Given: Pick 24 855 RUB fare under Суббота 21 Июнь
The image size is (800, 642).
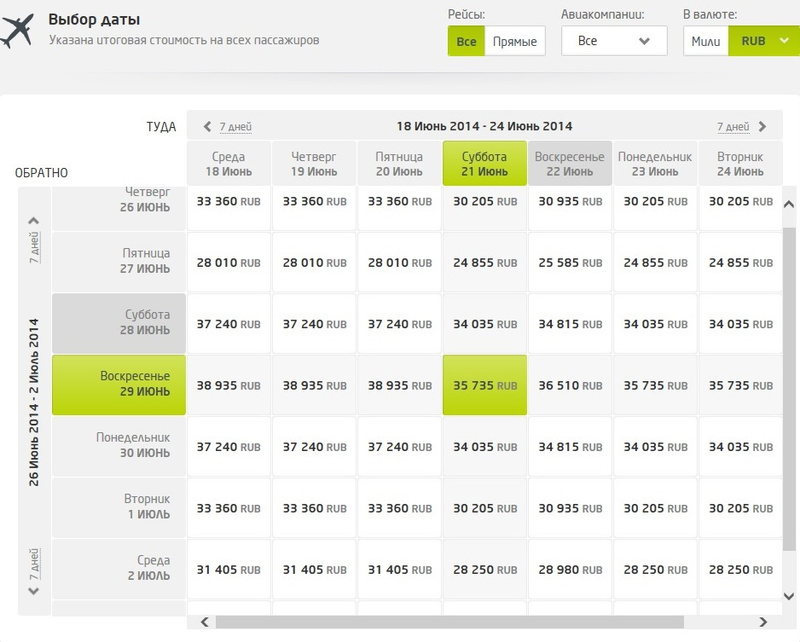Looking at the screenshot, I should tap(484, 263).
